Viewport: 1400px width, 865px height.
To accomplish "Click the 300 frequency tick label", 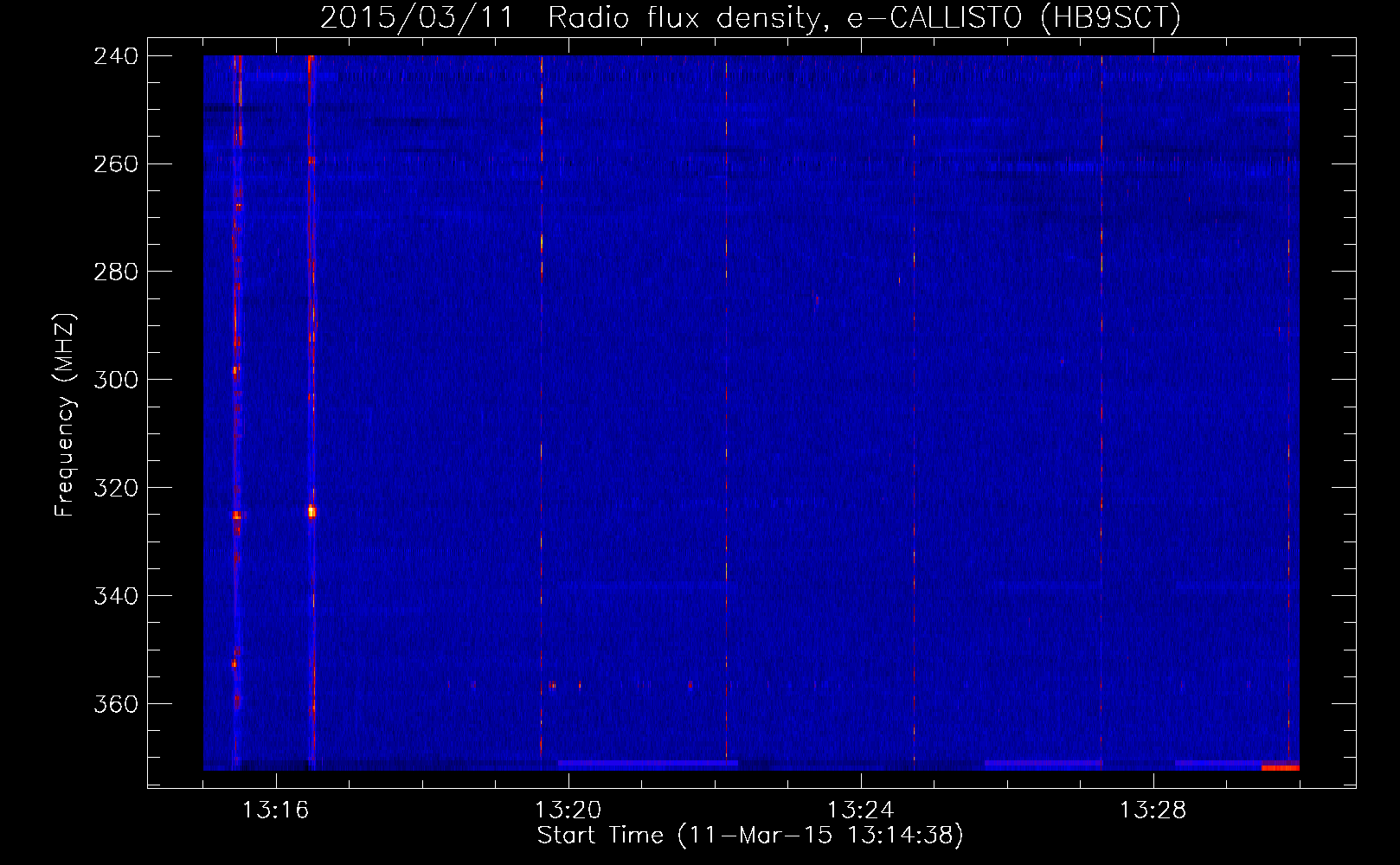I will tap(116, 381).
